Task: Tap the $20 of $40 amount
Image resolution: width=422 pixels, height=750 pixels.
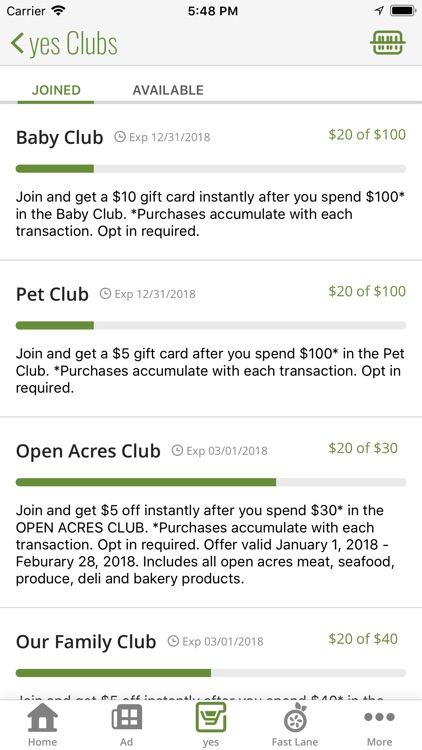Action: point(363,639)
